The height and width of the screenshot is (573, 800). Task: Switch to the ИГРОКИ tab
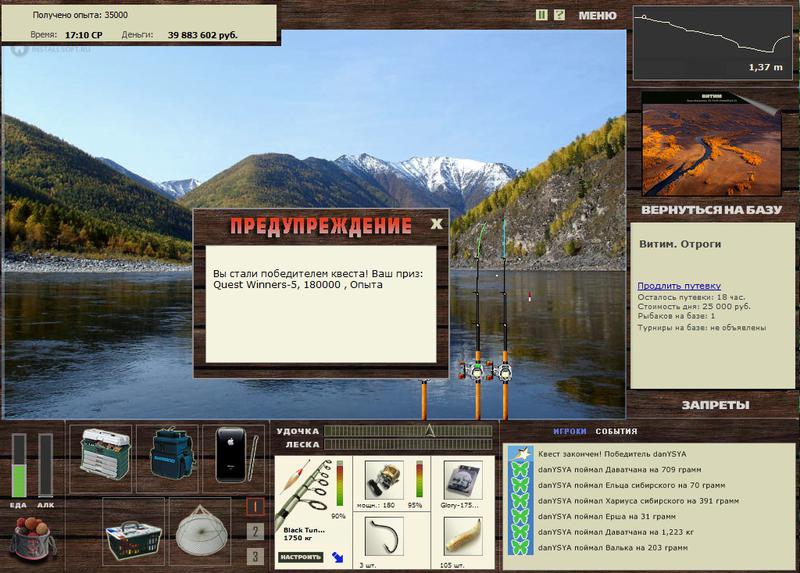click(x=569, y=431)
